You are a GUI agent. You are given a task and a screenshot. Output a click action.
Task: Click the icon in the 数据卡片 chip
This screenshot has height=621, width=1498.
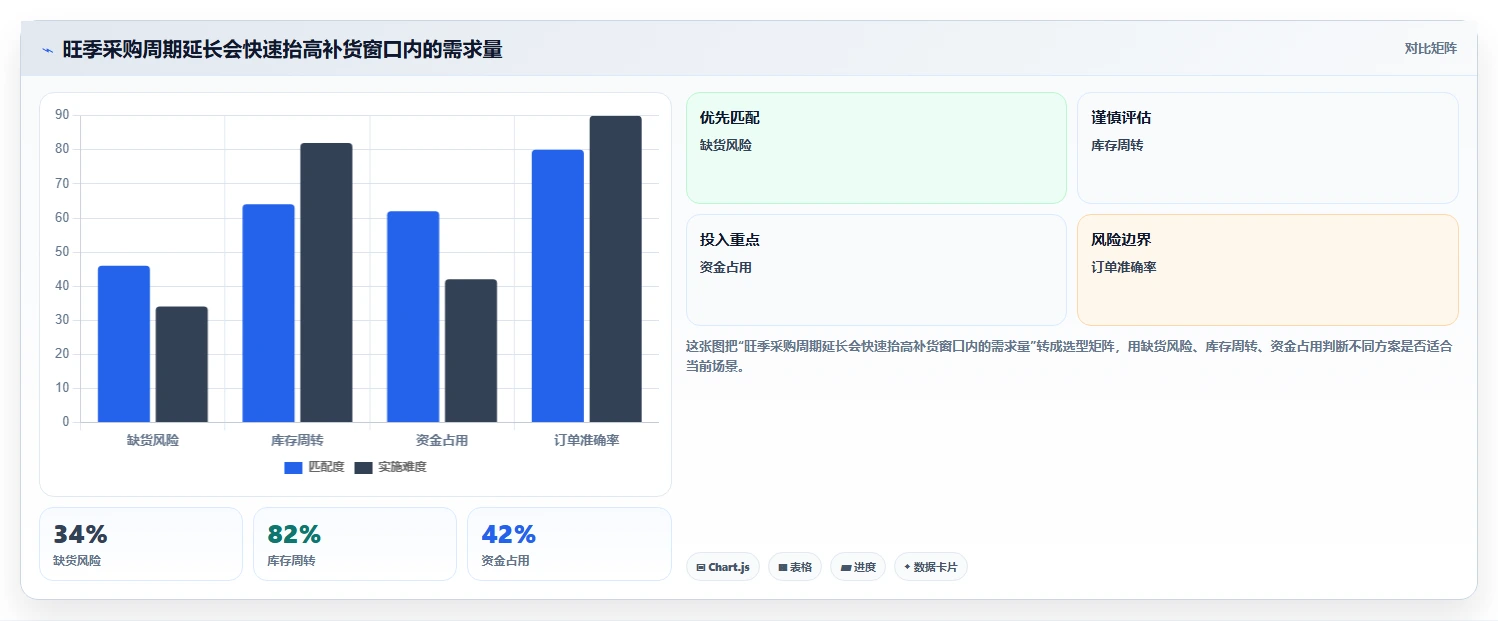click(907, 566)
